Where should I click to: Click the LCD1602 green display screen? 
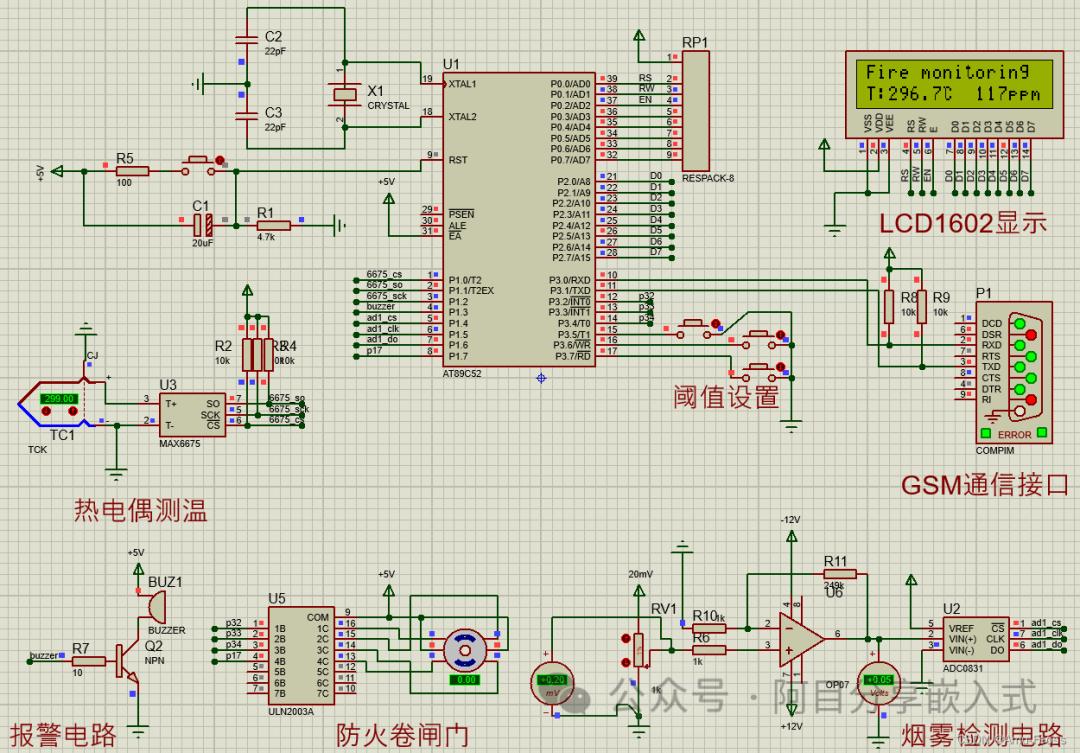click(954, 83)
